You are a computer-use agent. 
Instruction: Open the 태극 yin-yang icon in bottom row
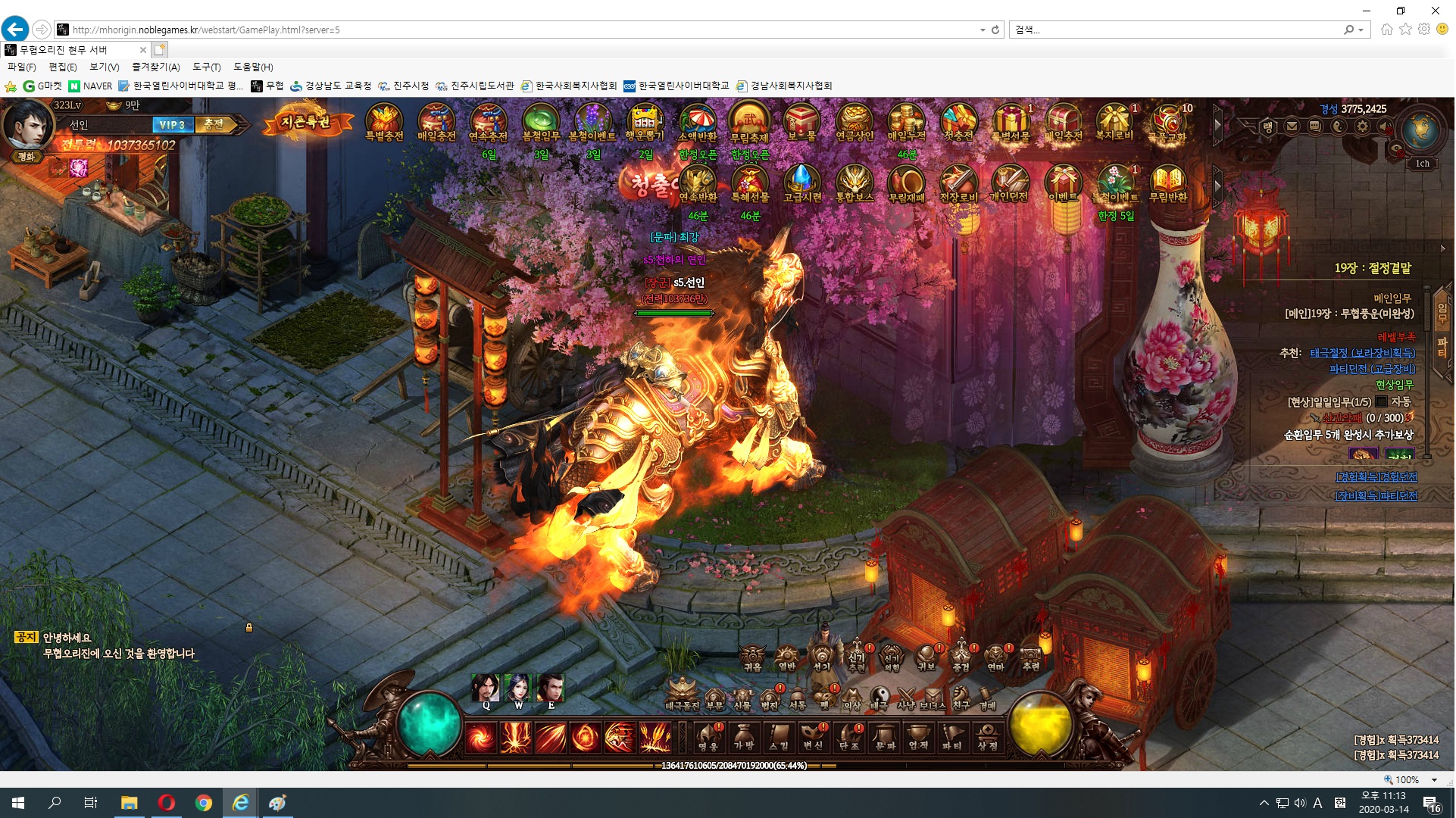click(x=879, y=698)
